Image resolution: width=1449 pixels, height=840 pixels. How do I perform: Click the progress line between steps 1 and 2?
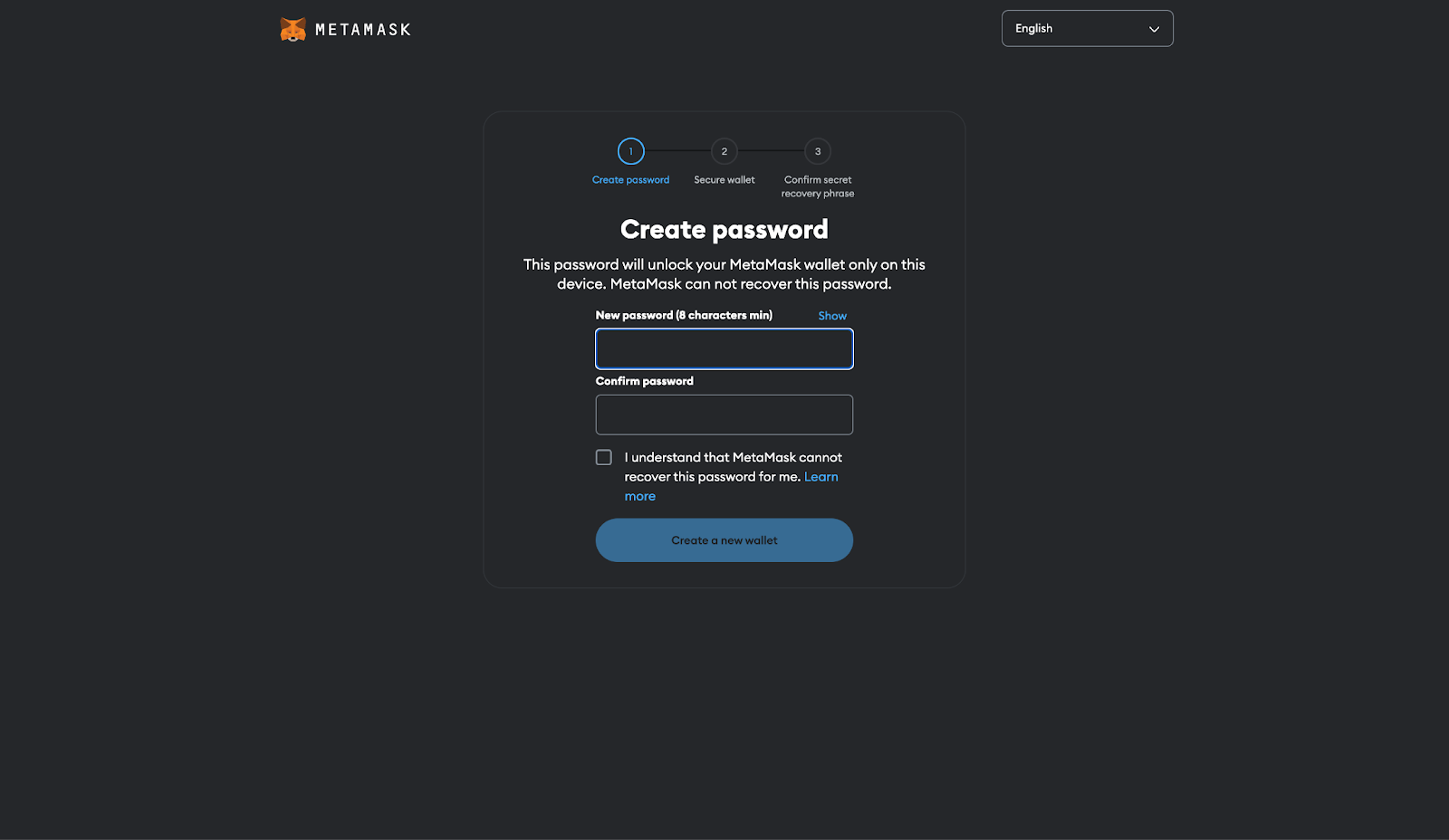(677, 151)
